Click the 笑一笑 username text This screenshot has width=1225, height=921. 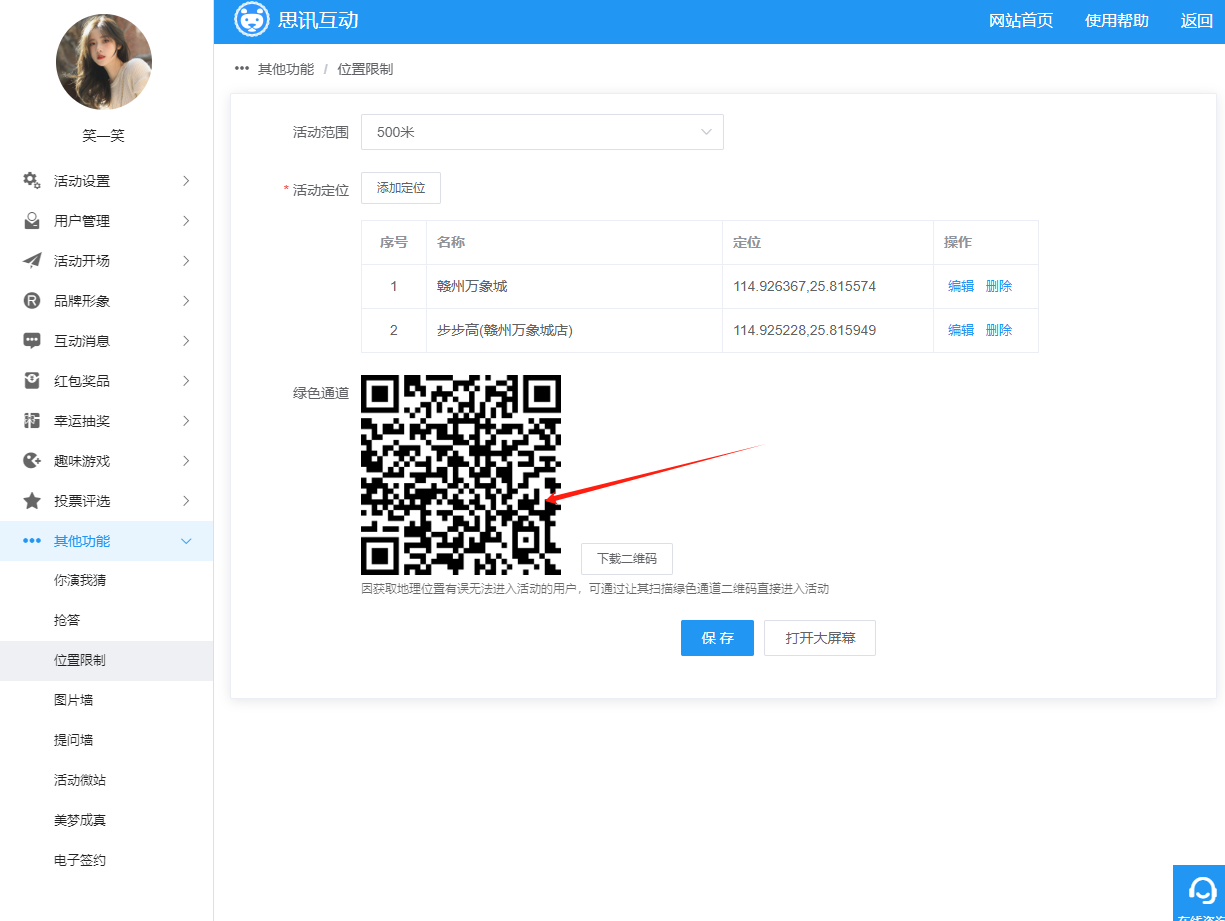[104, 136]
